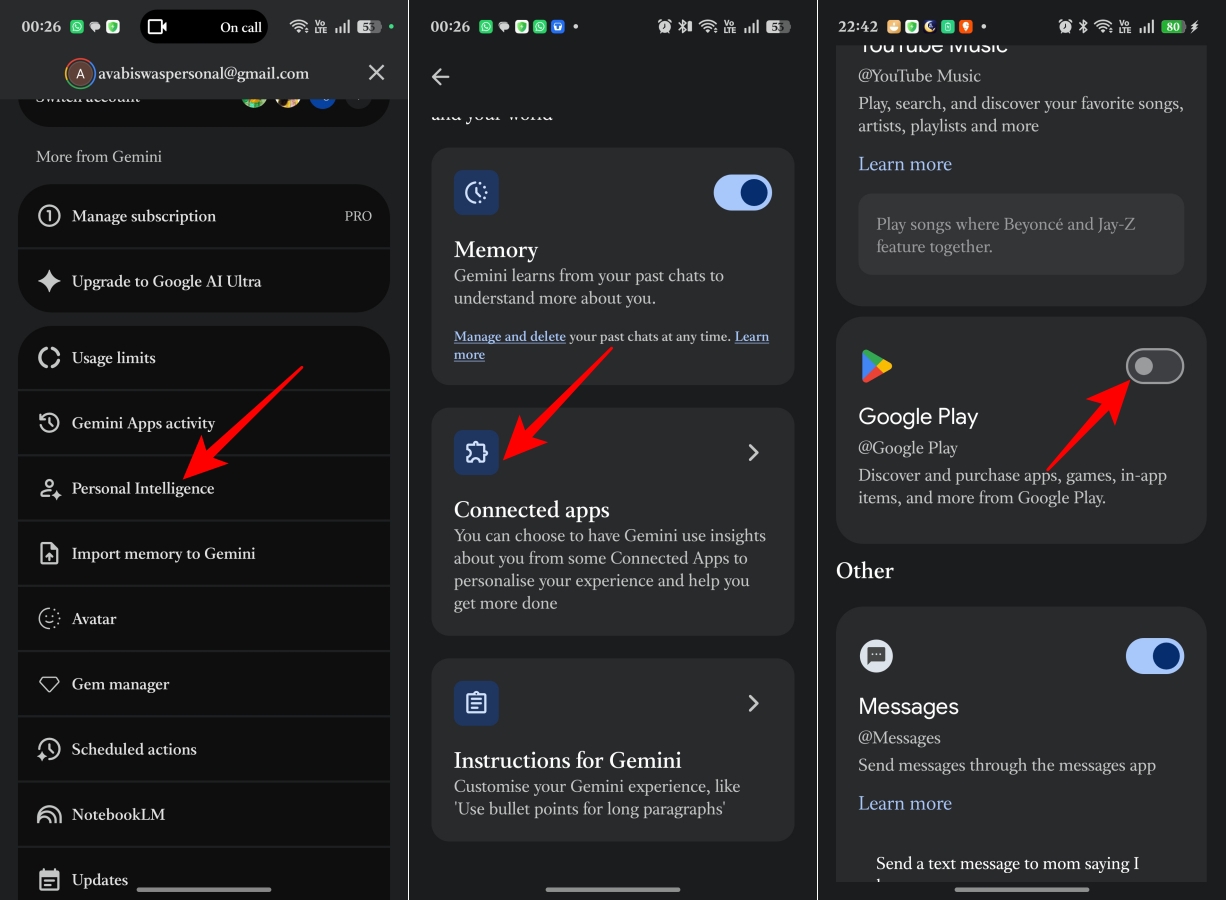This screenshot has width=1226, height=900.
Task: Open NotebookLM
Action: 204,814
